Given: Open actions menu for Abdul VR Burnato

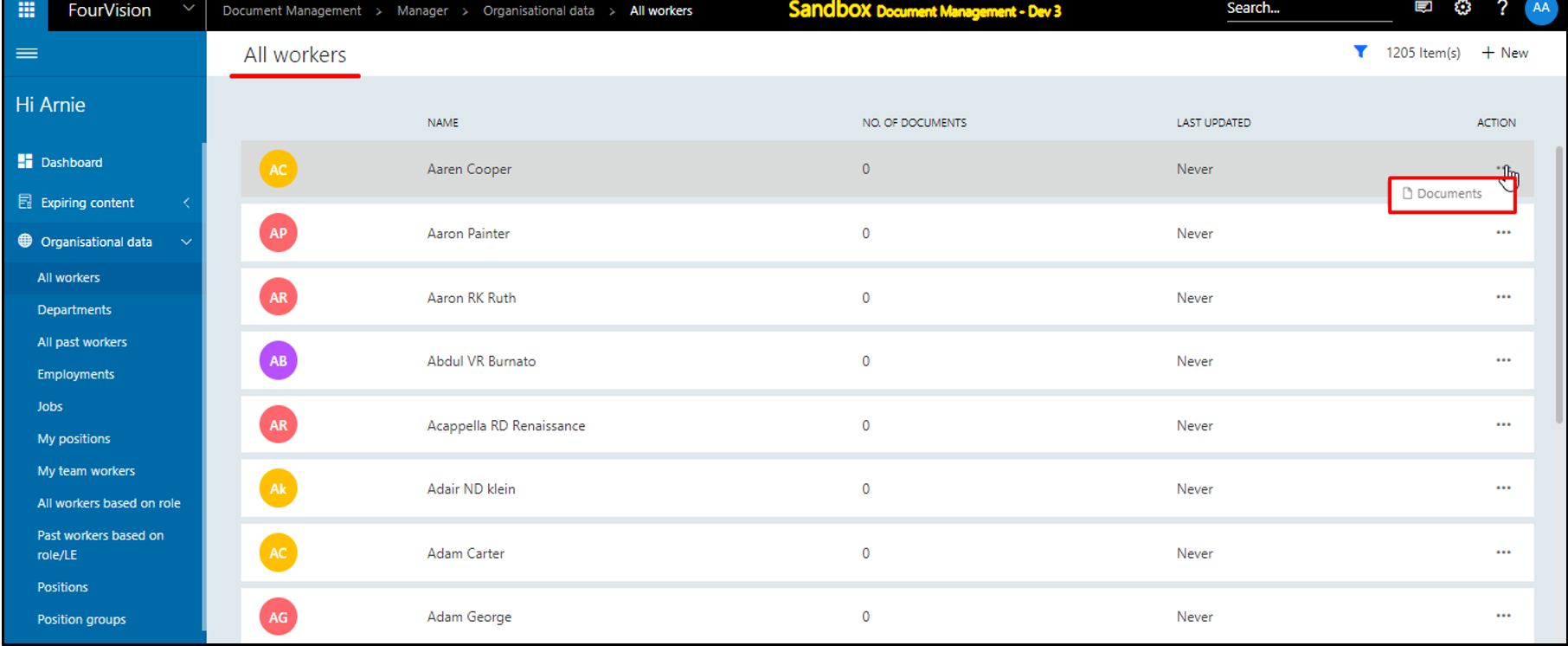Looking at the screenshot, I should [x=1503, y=360].
